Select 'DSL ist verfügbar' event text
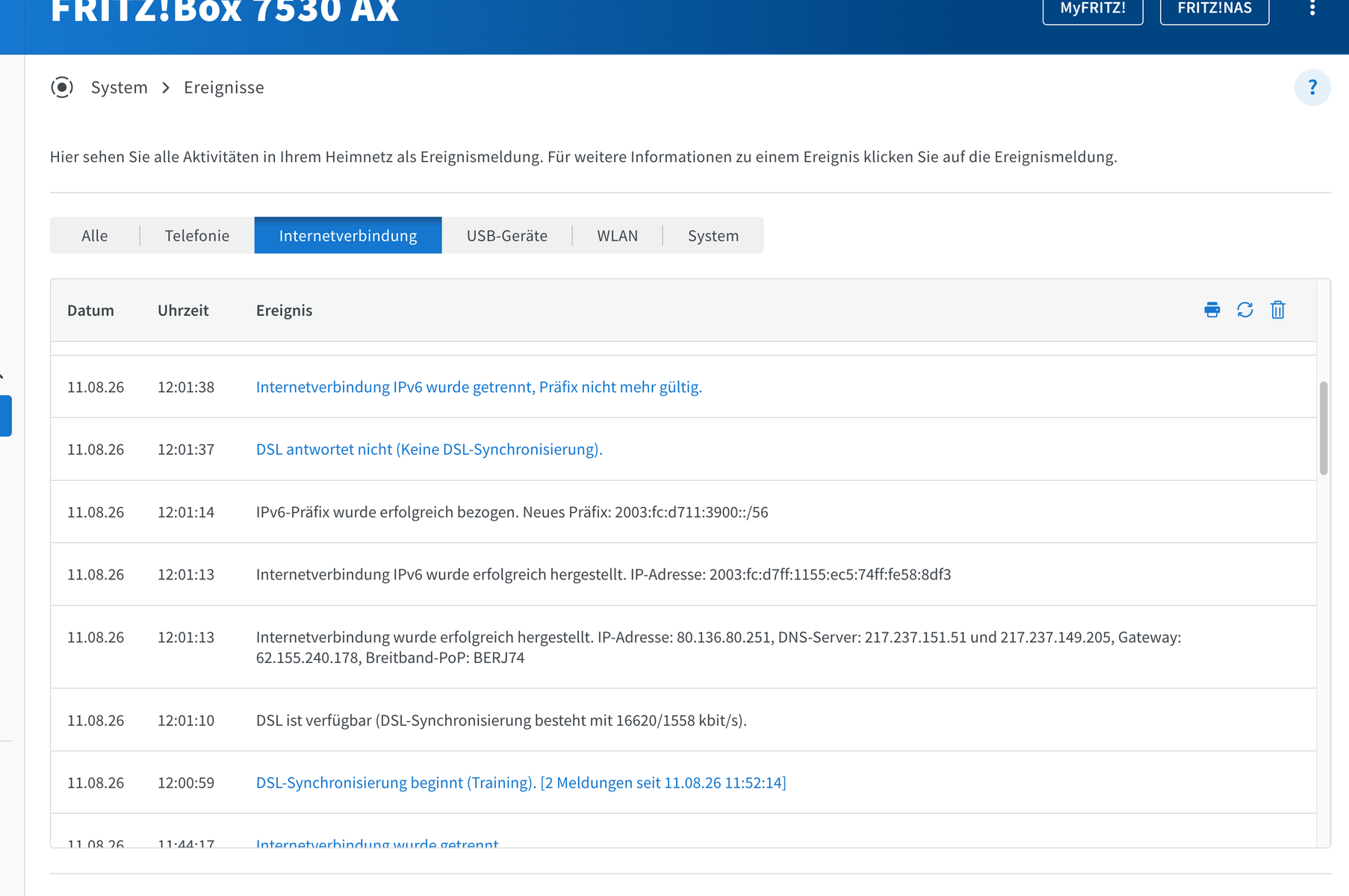This screenshot has height=896, width=1349. (501, 720)
